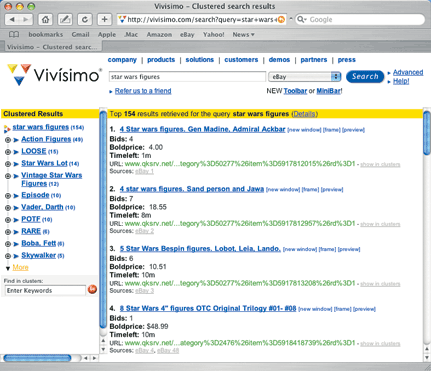Click the orange go button beside Enter Keywords
The image size is (431, 371).
point(92,289)
